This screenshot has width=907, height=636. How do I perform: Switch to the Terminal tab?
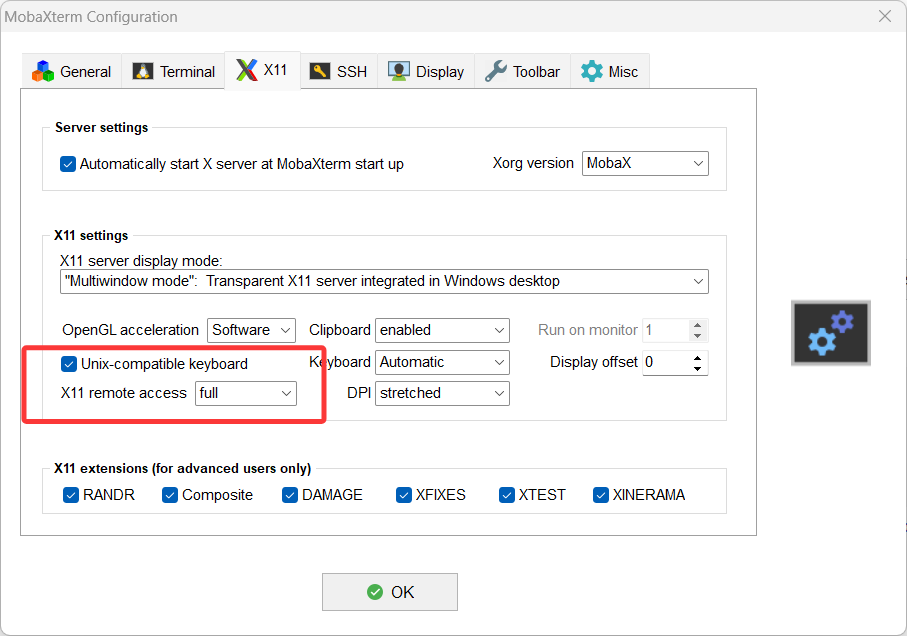pyautogui.click(x=174, y=71)
